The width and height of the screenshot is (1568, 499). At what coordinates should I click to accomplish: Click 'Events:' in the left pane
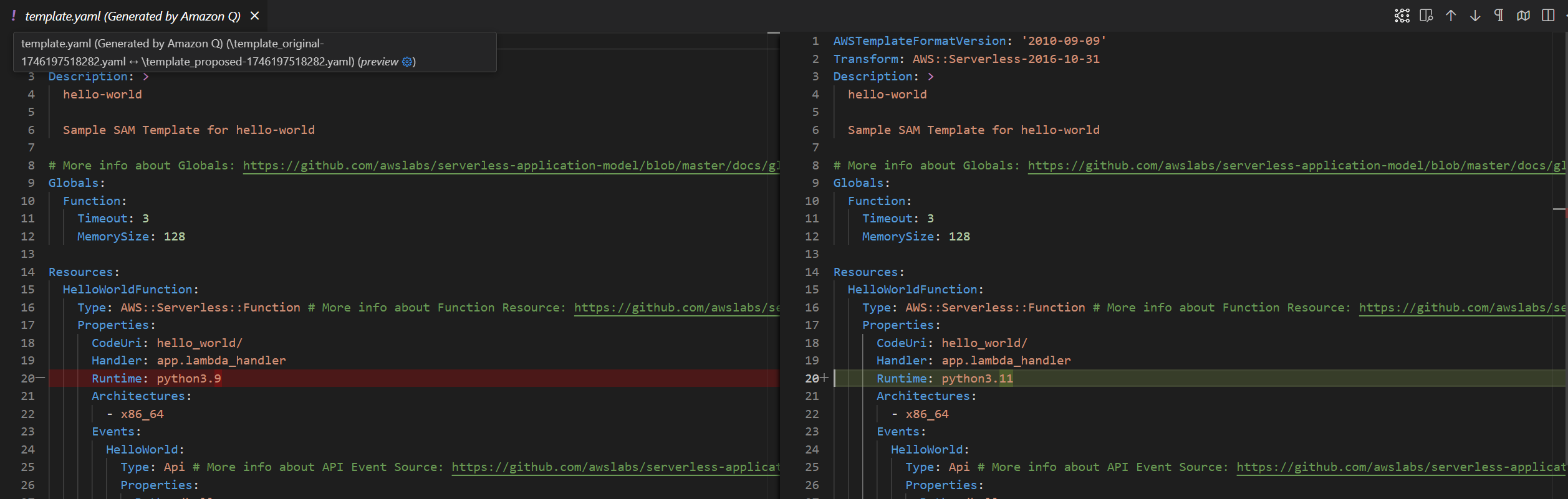click(117, 431)
